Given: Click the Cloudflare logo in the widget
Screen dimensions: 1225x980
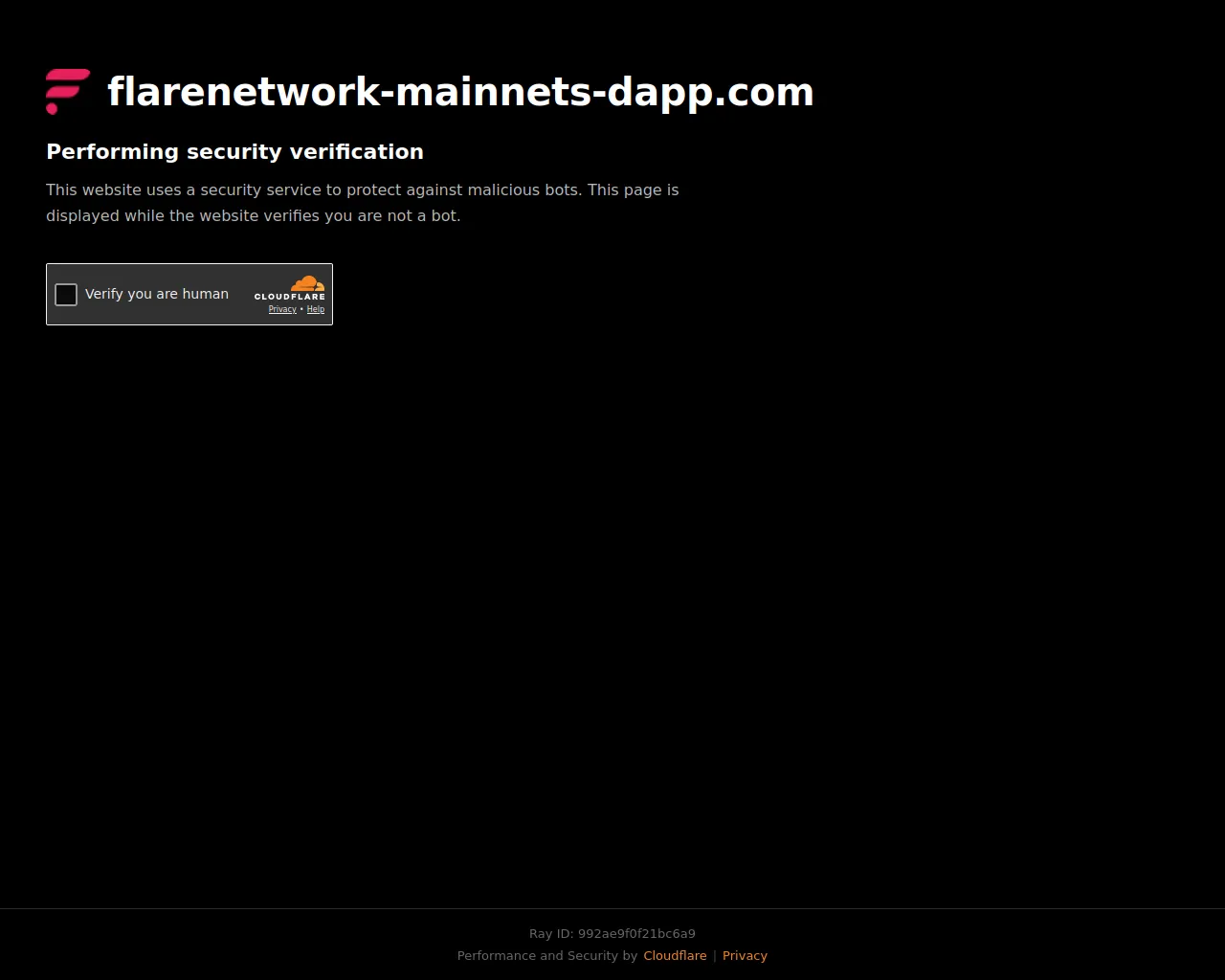Looking at the screenshot, I should click(289, 288).
